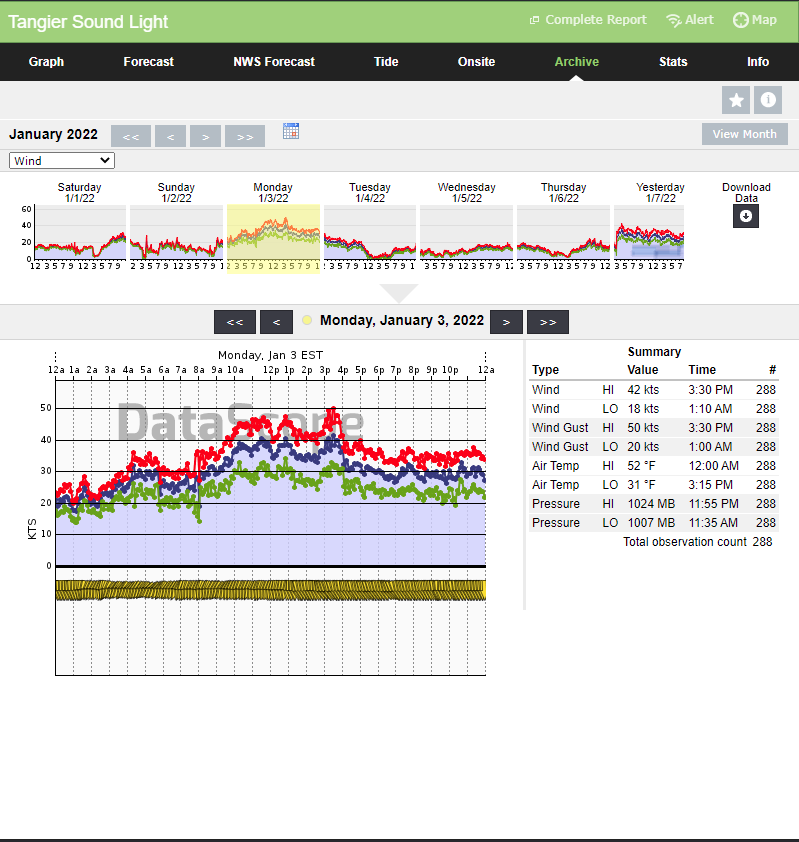
Task: Jump back a month with top << button
Action: [131, 136]
